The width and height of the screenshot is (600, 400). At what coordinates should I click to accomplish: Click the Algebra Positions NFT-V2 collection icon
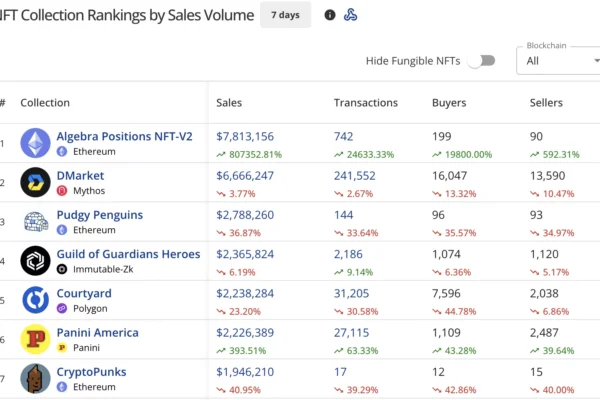[x=36, y=143]
